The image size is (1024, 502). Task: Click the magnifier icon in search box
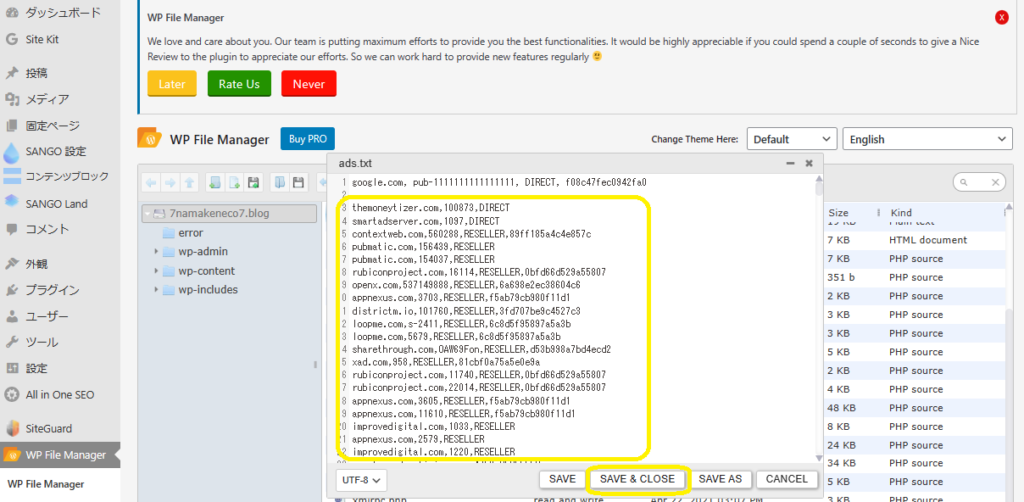pyautogui.click(x=964, y=183)
